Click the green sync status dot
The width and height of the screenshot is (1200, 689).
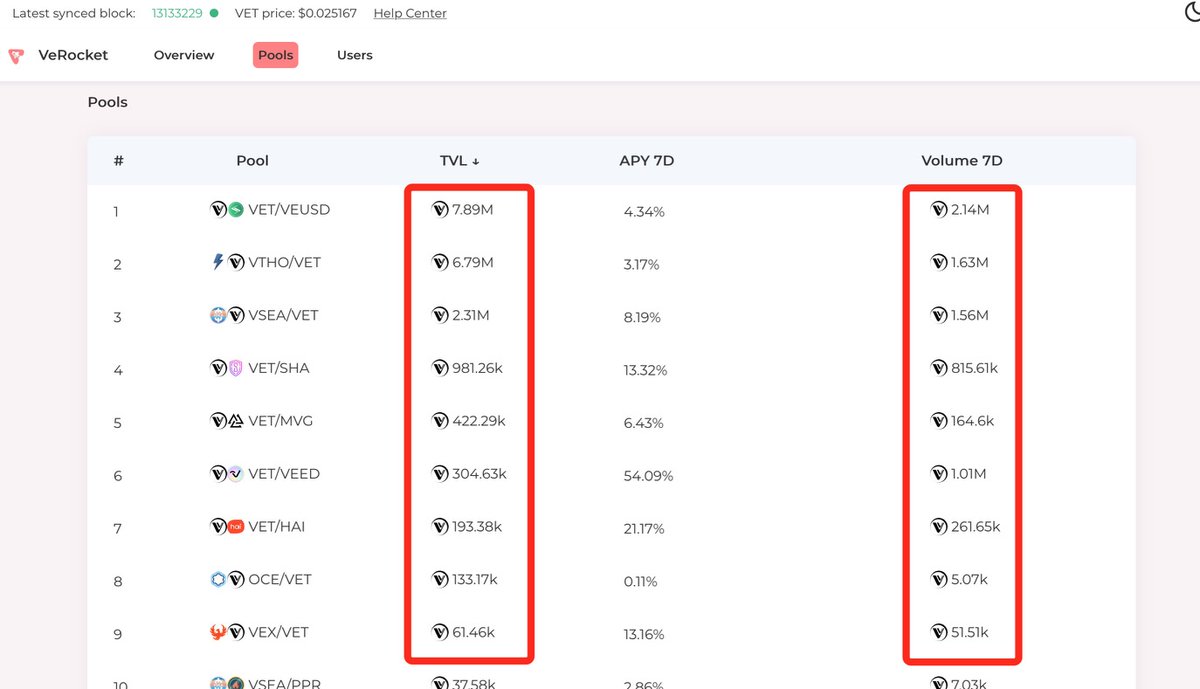click(214, 14)
